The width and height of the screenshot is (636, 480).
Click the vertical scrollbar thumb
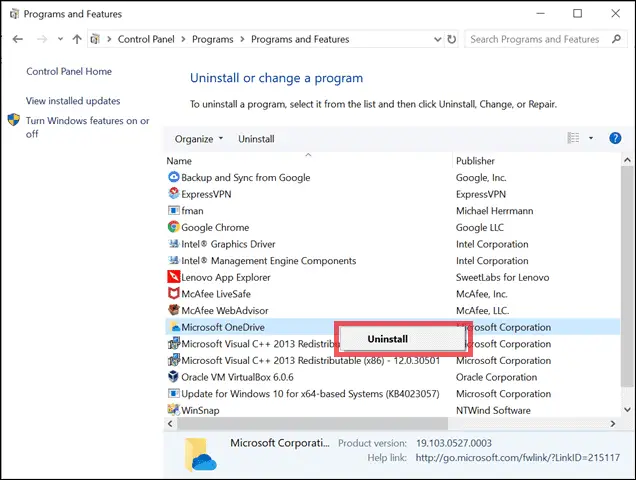[627, 276]
